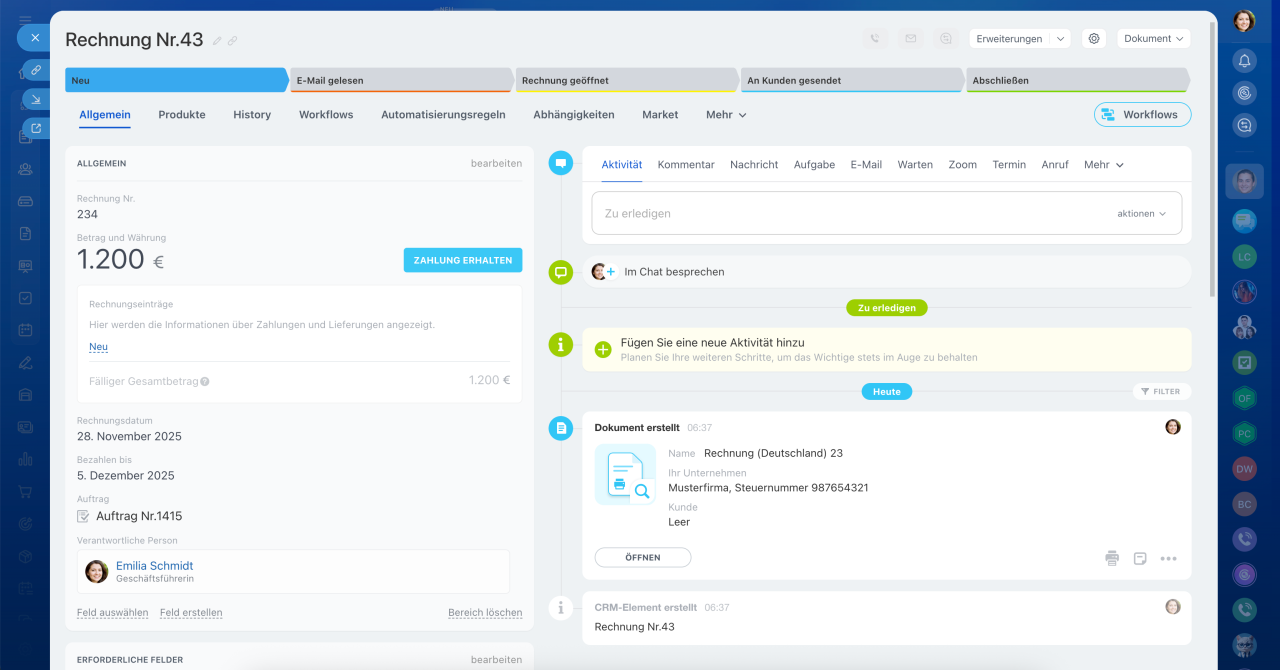The image size is (1280, 670).
Task: Expand the Erweiterungen dropdown
Action: (x=1019, y=39)
